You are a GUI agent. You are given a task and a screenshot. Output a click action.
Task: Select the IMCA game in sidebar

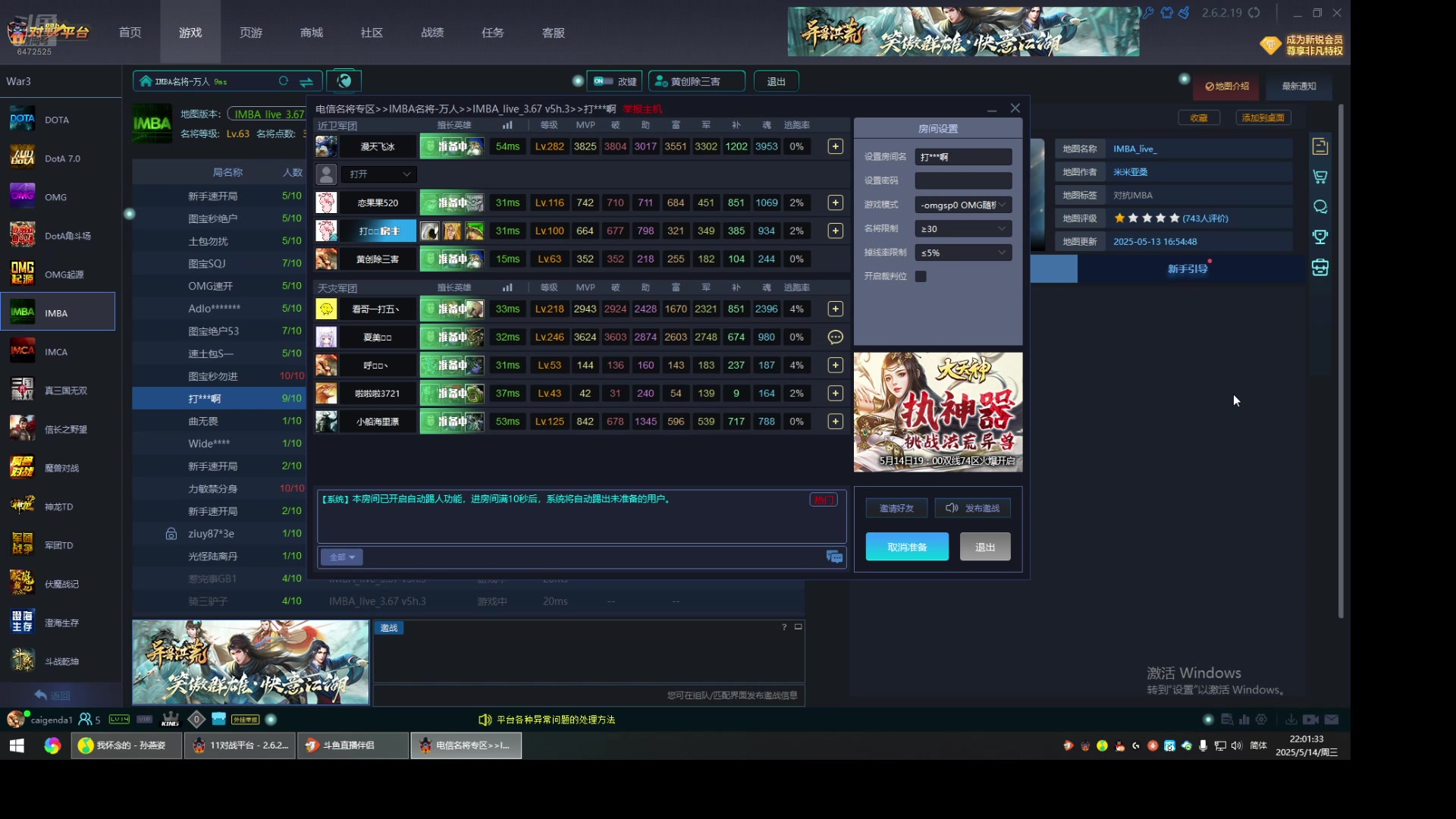pyautogui.click(x=57, y=352)
